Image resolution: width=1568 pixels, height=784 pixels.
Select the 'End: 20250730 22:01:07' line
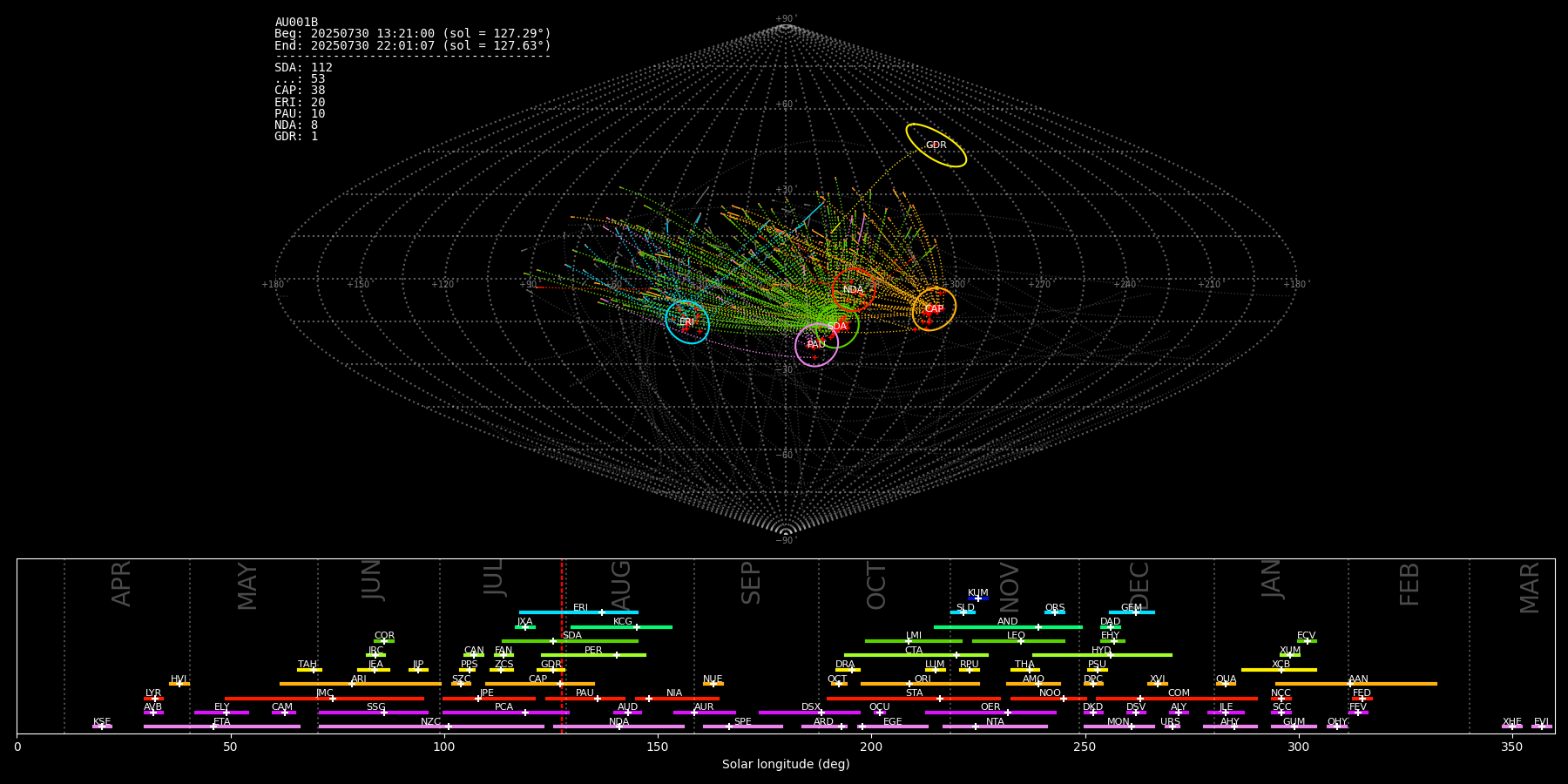[x=413, y=45]
